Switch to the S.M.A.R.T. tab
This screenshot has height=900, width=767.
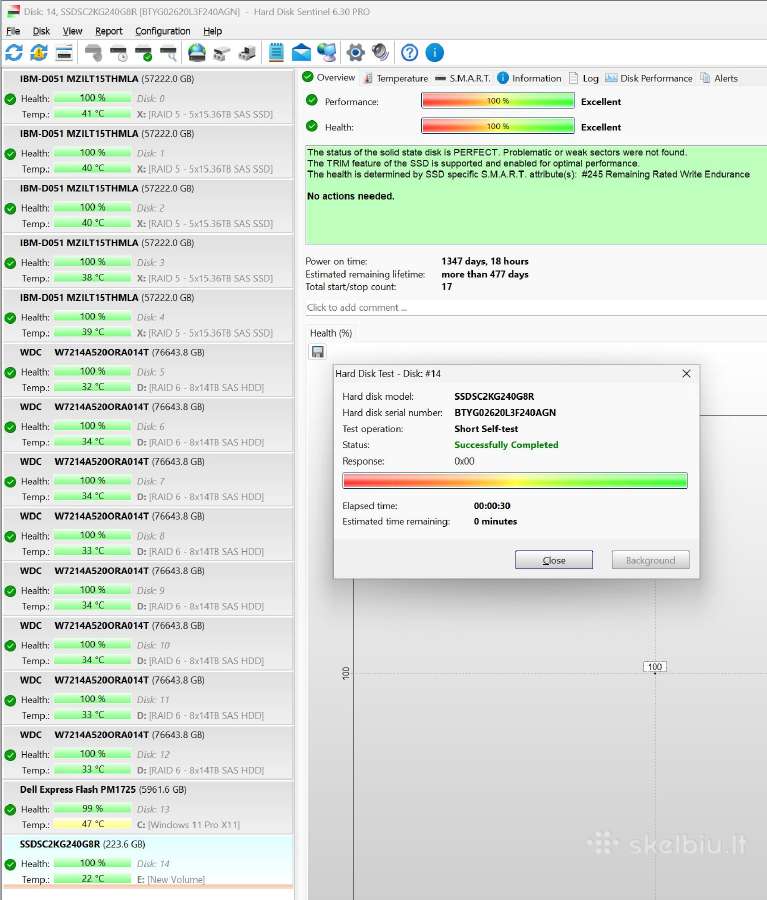pyautogui.click(x=463, y=78)
